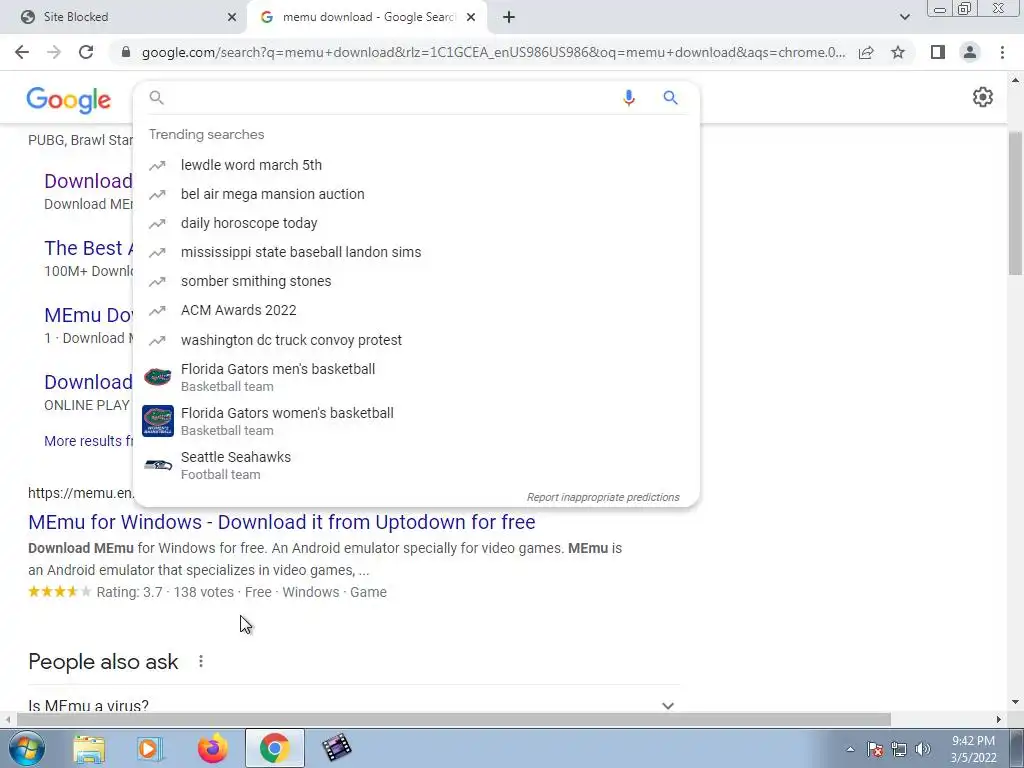Open Chrome side panel icon
The height and width of the screenshot is (768, 1024).
tap(938, 52)
